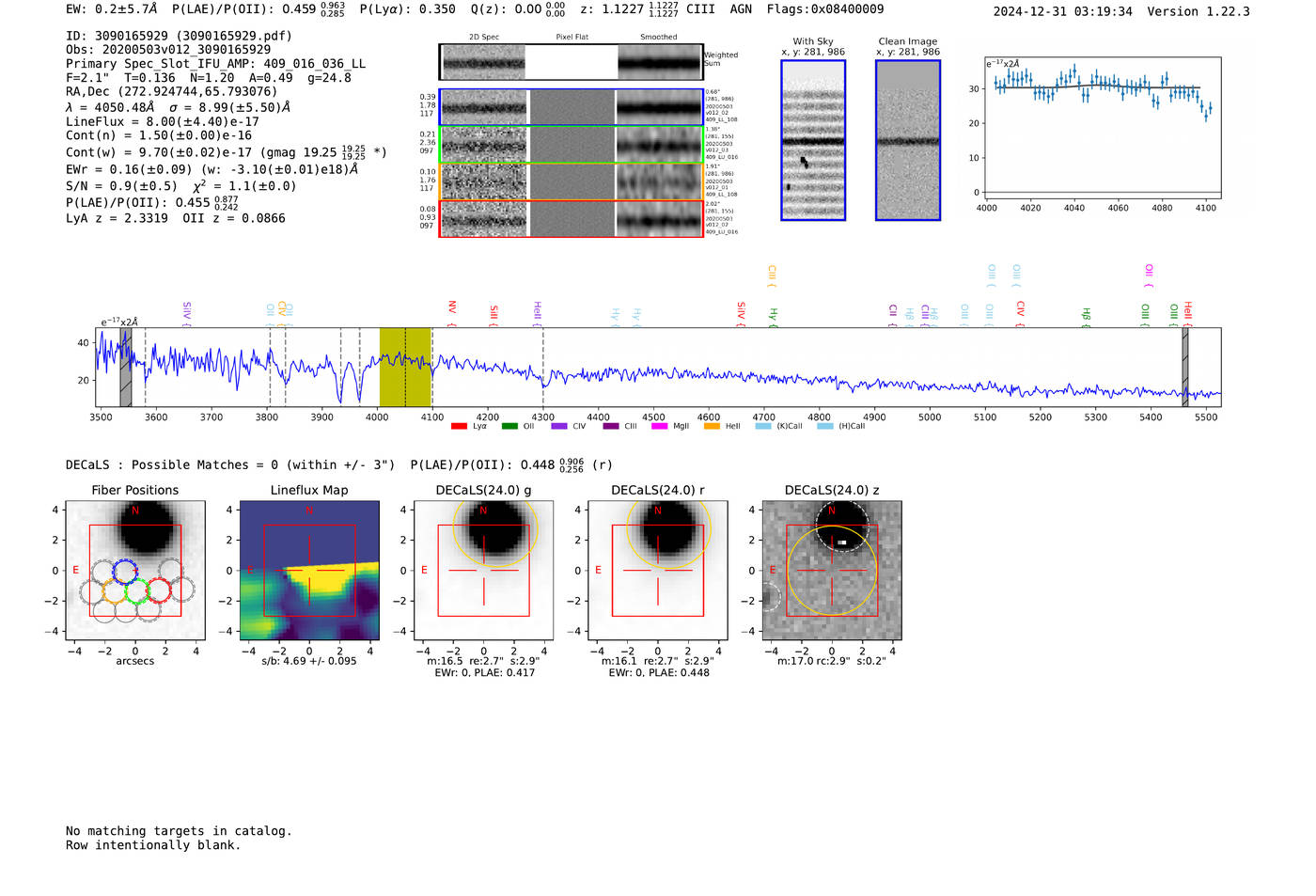Click the purple SiIV label near 3650
Screen dimensions: 1316x896
(x=187, y=314)
